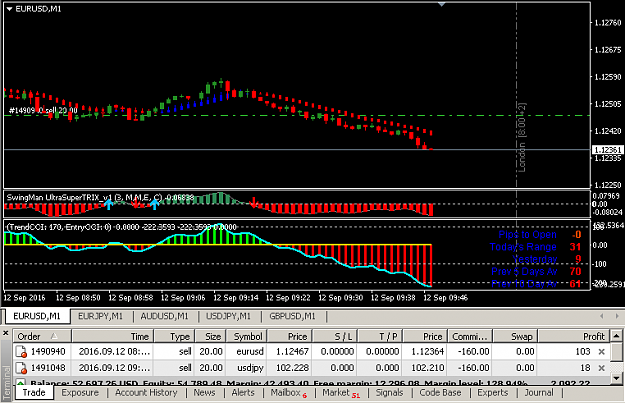Sort orders by the S / L column header
The image size is (625, 403).
coord(335,336)
